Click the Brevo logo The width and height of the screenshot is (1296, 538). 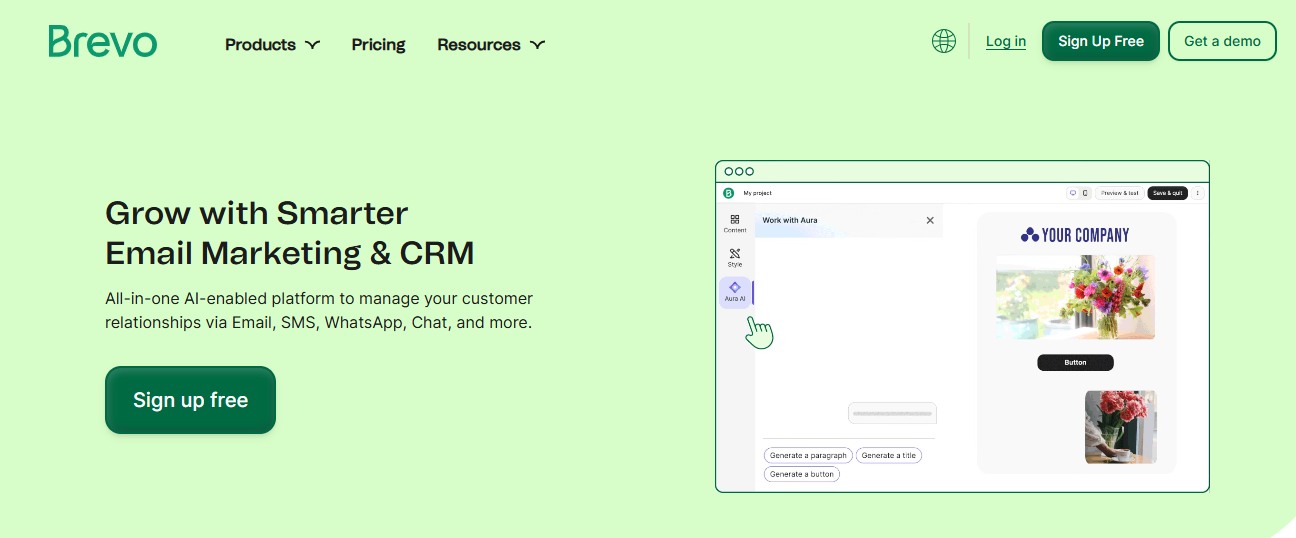point(102,42)
